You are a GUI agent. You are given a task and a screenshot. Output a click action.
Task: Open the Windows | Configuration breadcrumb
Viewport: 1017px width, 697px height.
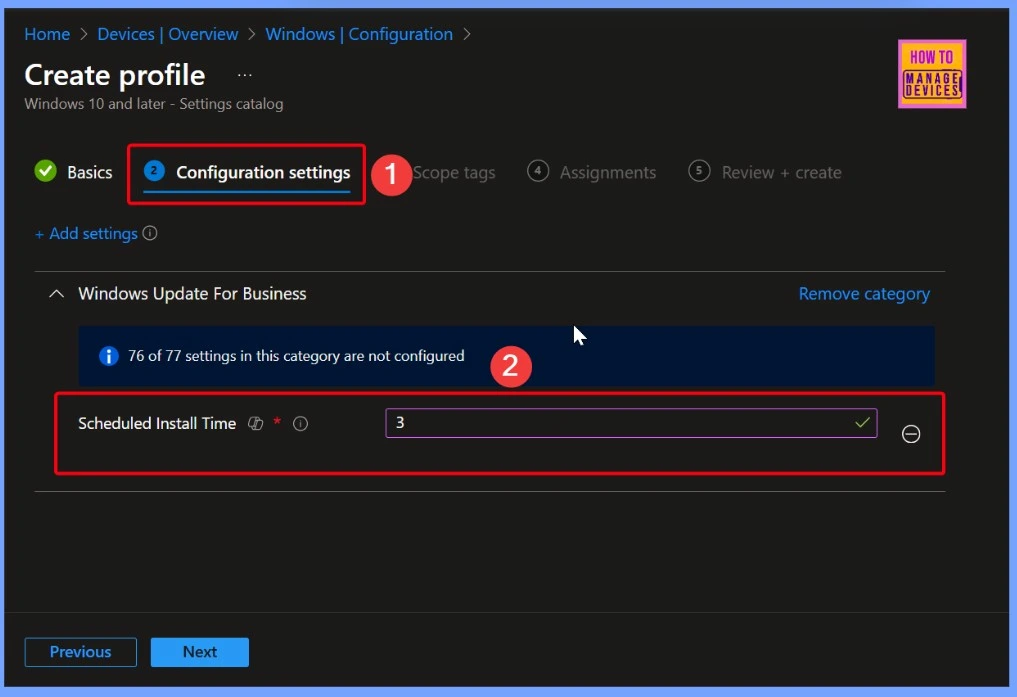[x=359, y=34]
